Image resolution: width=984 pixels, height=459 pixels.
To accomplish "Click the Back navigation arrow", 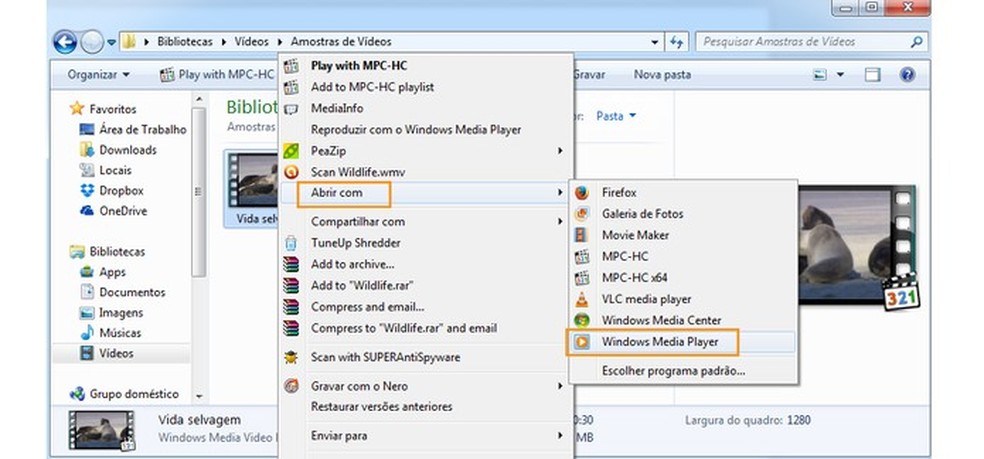I will (x=65, y=42).
